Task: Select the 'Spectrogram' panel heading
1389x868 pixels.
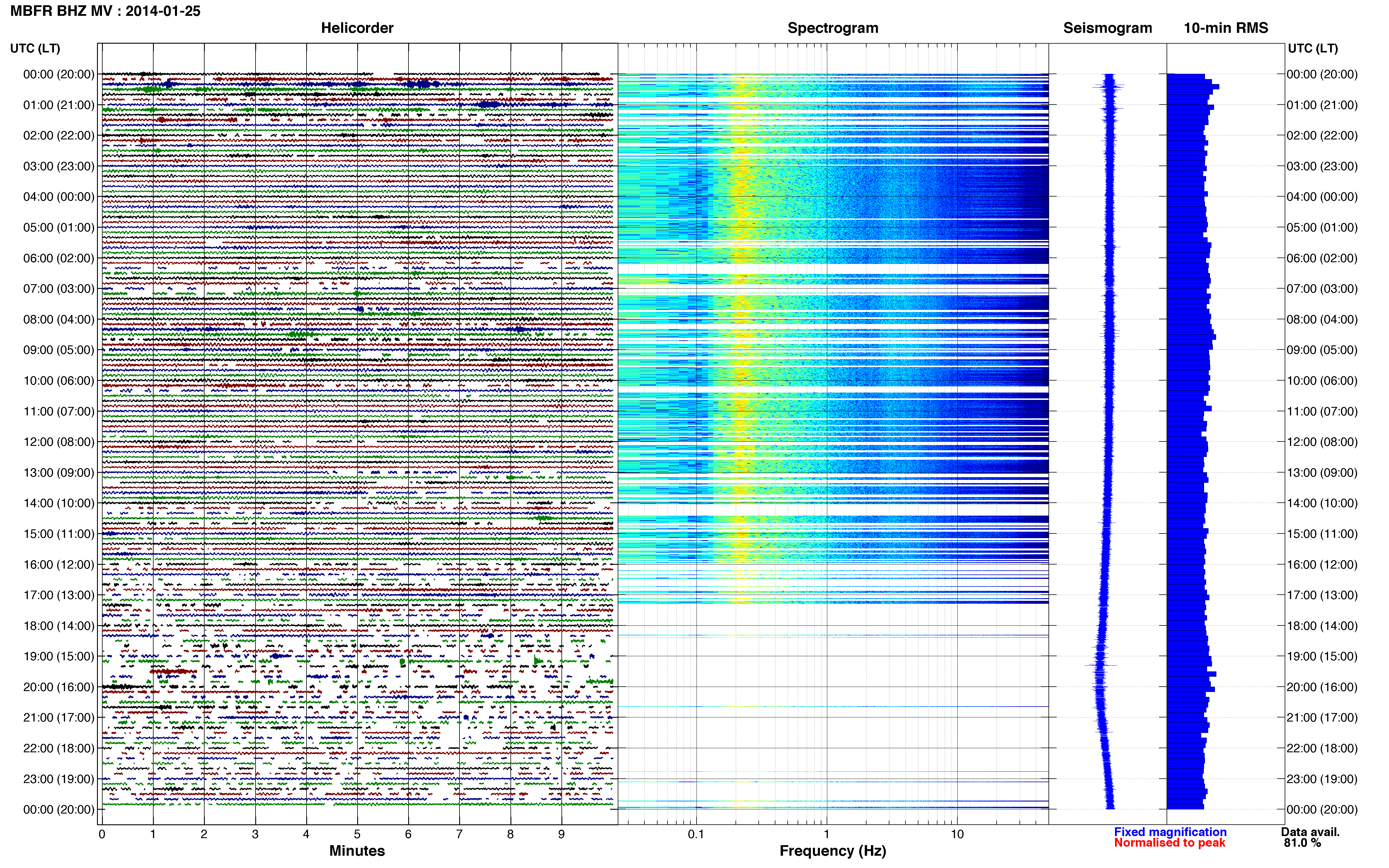Action: pyautogui.click(x=833, y=28)
